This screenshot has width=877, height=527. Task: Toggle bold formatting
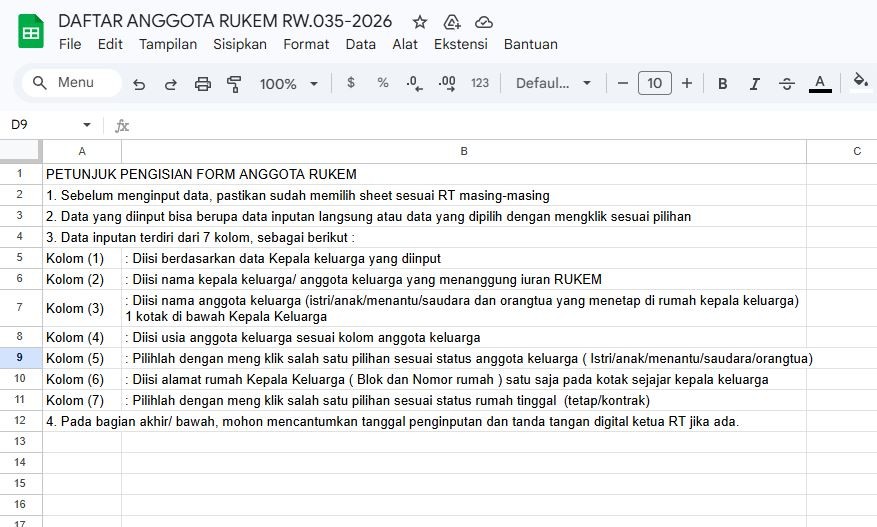click(x=723, y=84)
